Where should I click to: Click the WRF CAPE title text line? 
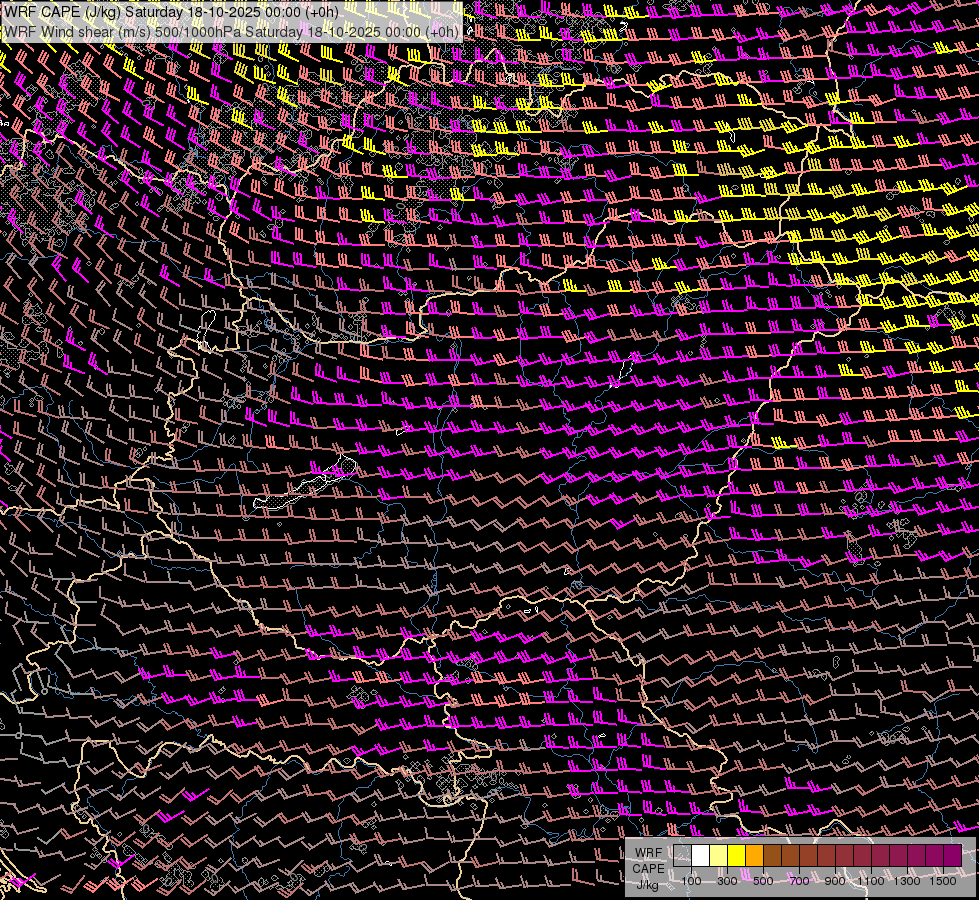pos(171,12)
